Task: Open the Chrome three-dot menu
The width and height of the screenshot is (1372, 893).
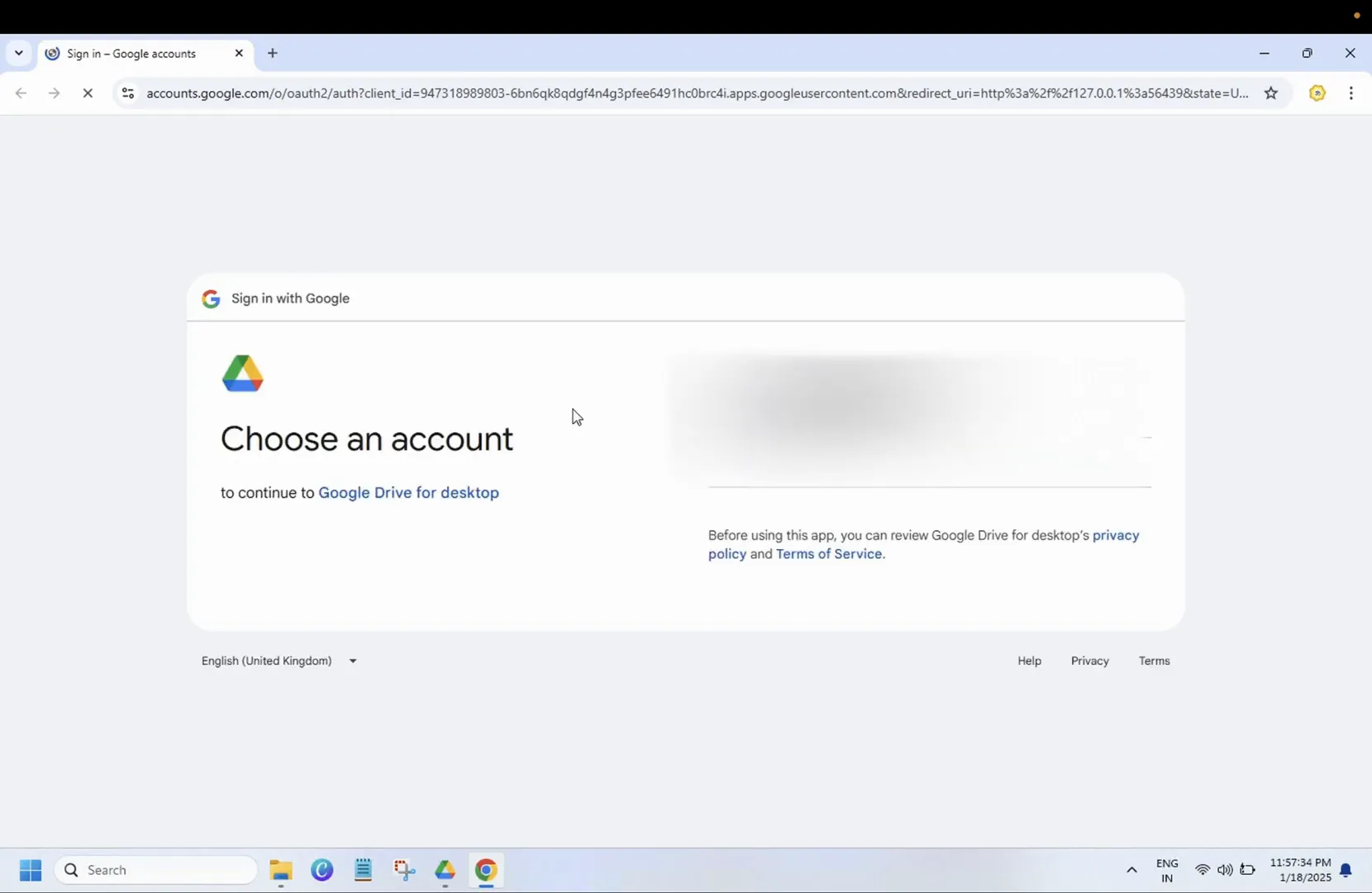Action: (1351, 93)
